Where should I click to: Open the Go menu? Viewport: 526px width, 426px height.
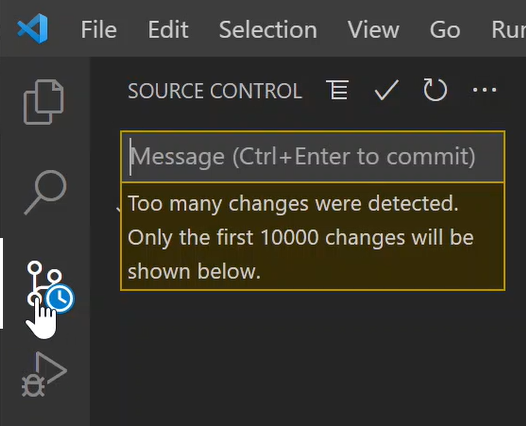[x=445, y=30]
